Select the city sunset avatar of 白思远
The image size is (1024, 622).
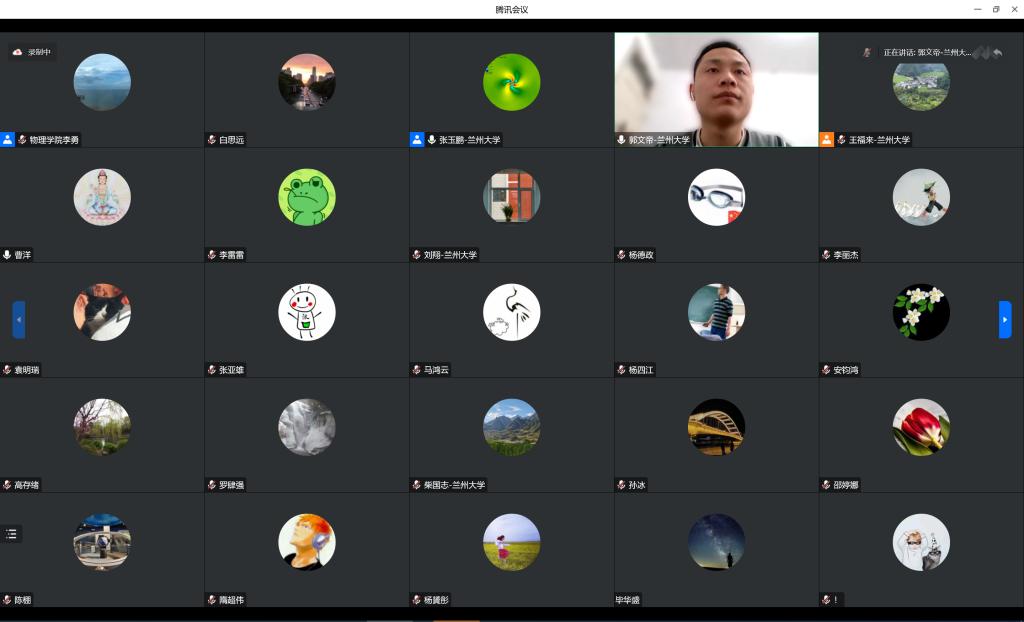307,82
